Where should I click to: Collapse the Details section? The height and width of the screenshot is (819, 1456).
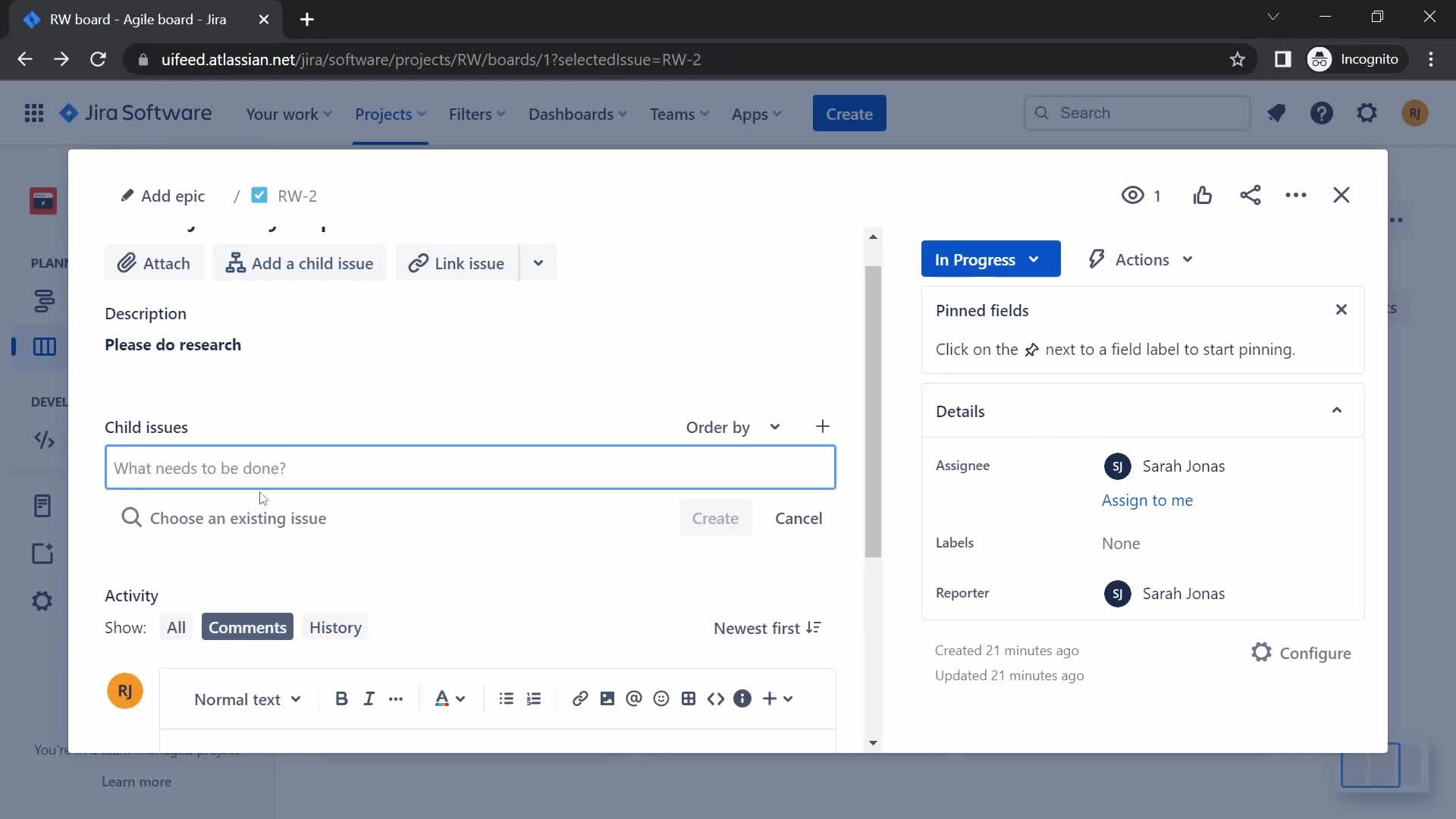tap(1337, 411)
